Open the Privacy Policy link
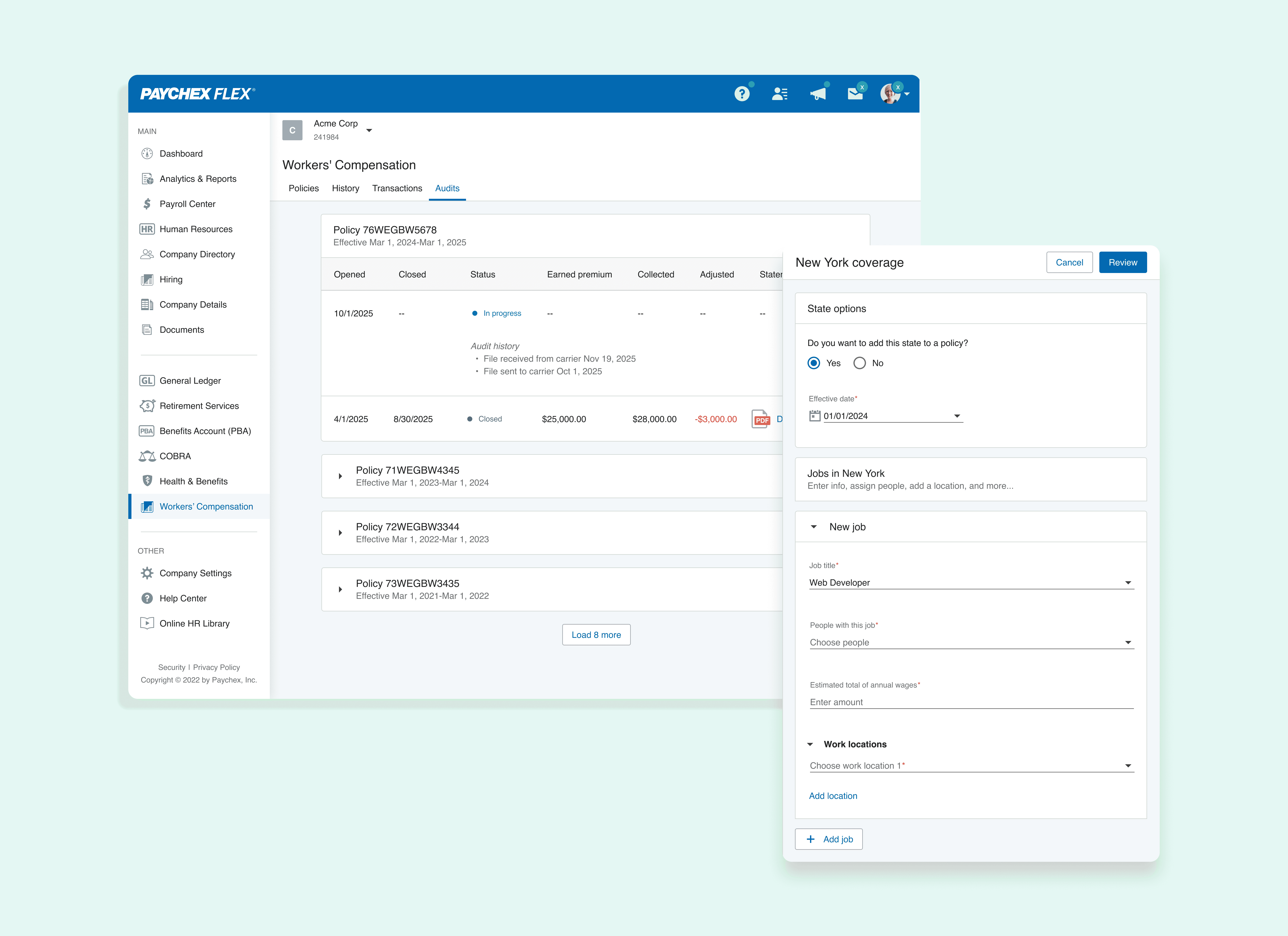This screenshot has width=1288, height=936. pyautogui.click(x=216, y=667)
